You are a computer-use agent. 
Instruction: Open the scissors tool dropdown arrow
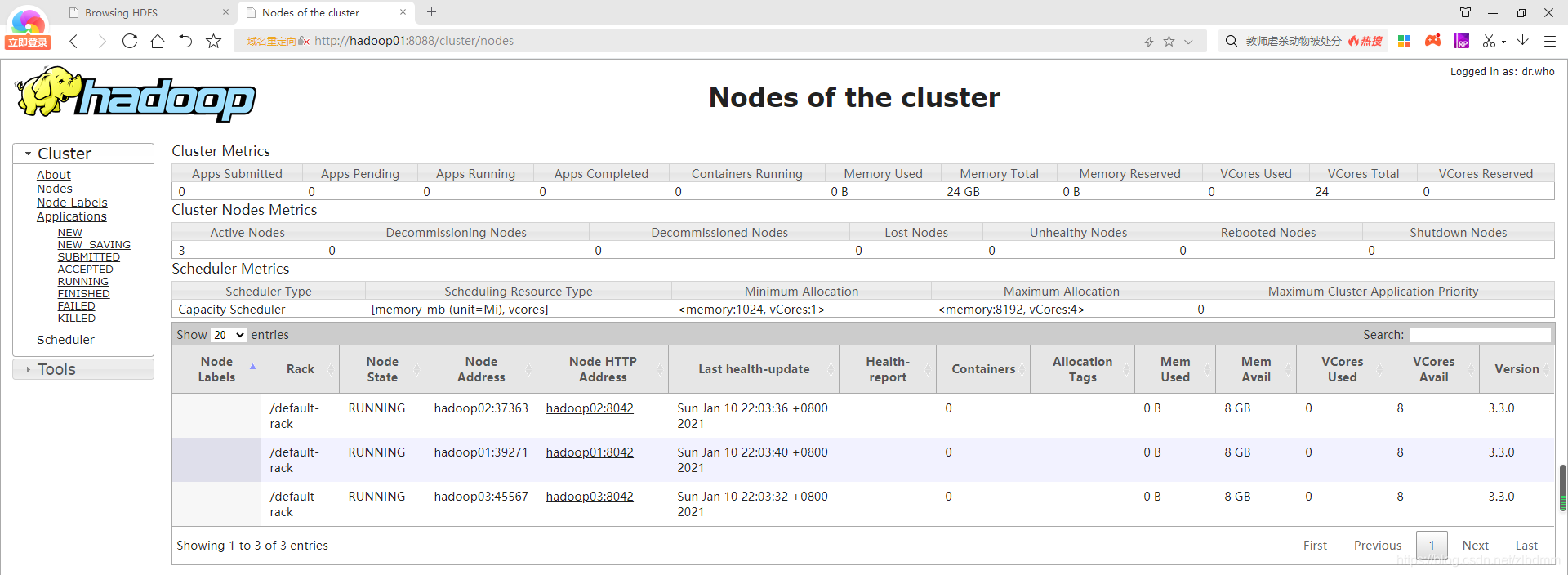point(1503,42)
